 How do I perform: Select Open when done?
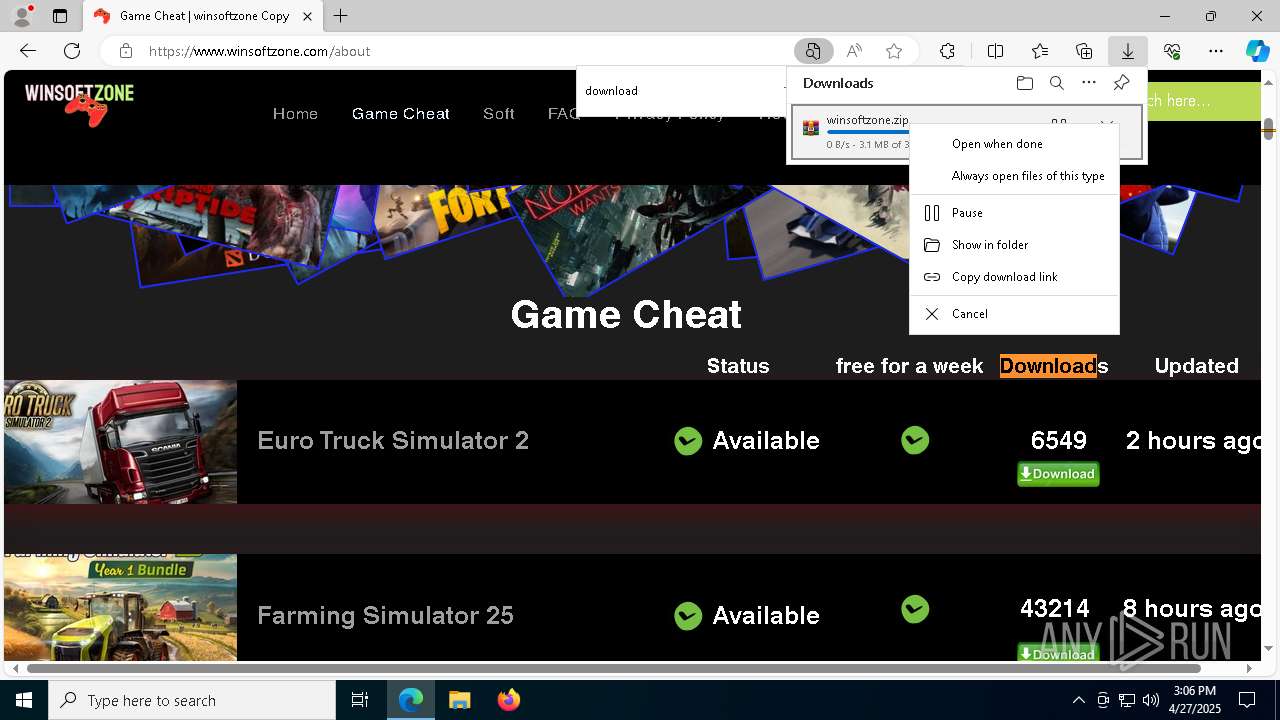(x=1014, y=144)
